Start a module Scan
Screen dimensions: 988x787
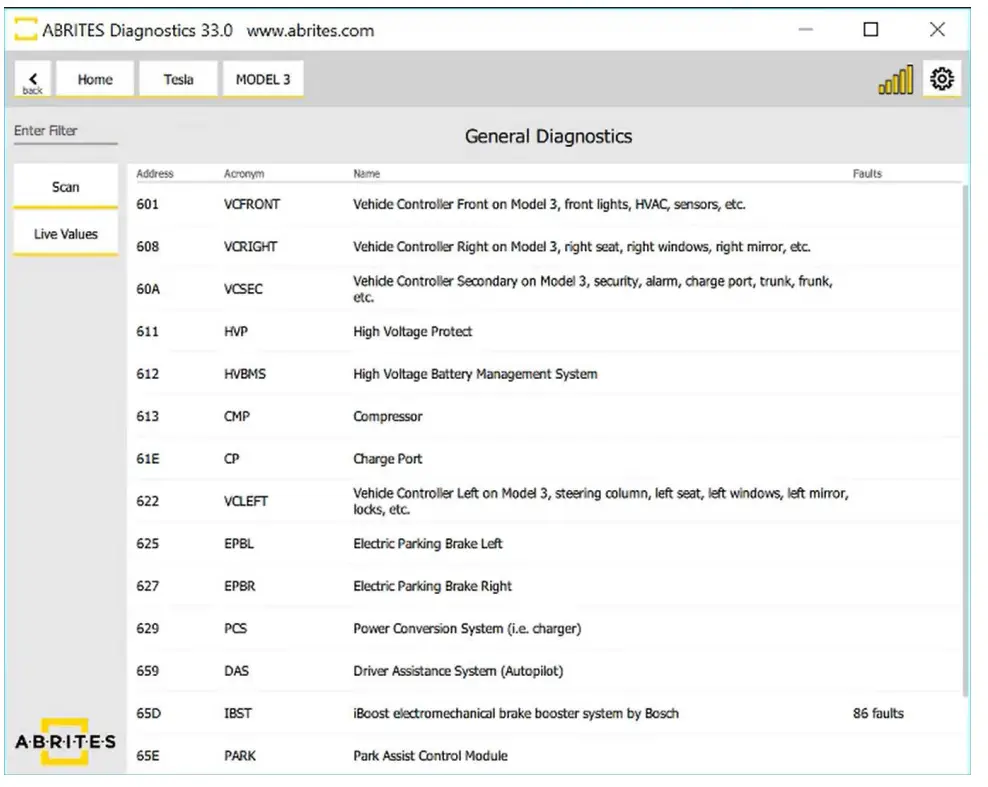[64, 185]
